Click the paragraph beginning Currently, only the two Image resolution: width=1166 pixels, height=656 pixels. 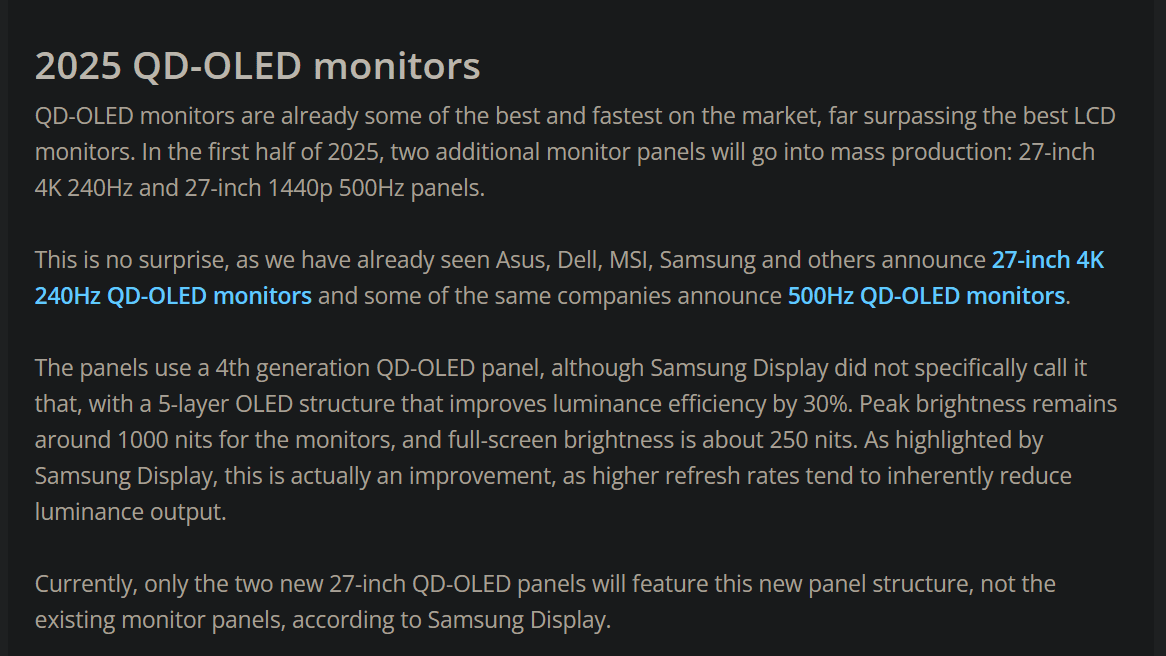pyautogui.click(x=545, y=602)
